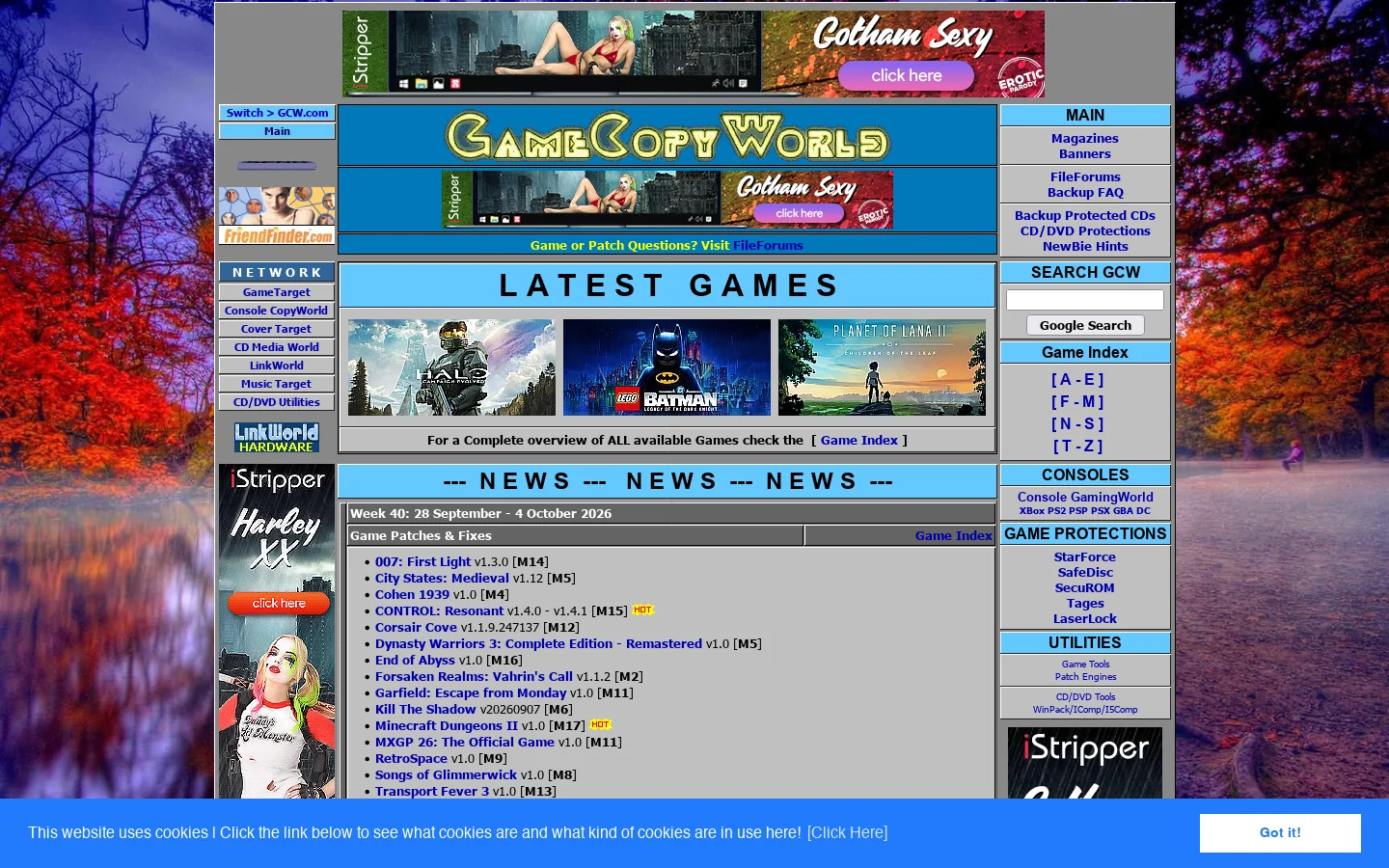The height and width of the screenshot is (868, 1389).
Task: Open Game Index section [T - Z]
Action: point(1077,447)
